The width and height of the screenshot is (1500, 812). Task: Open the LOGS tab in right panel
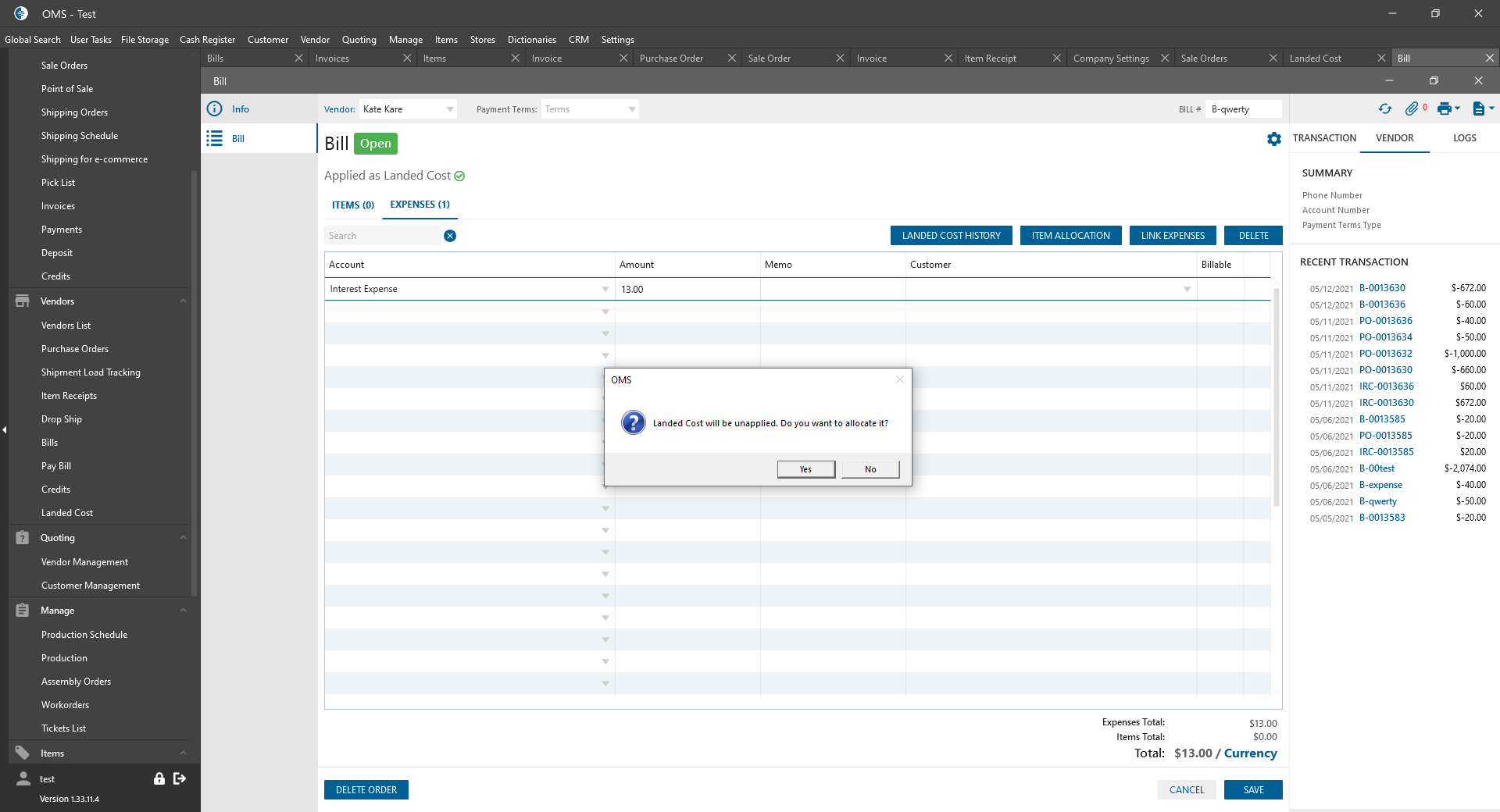1464,138
